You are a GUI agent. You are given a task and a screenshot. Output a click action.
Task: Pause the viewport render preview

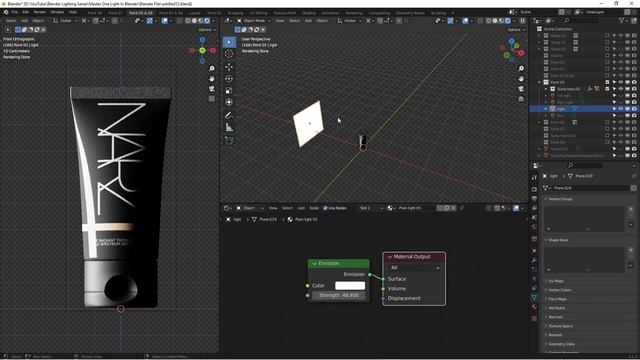click(522, 20)
